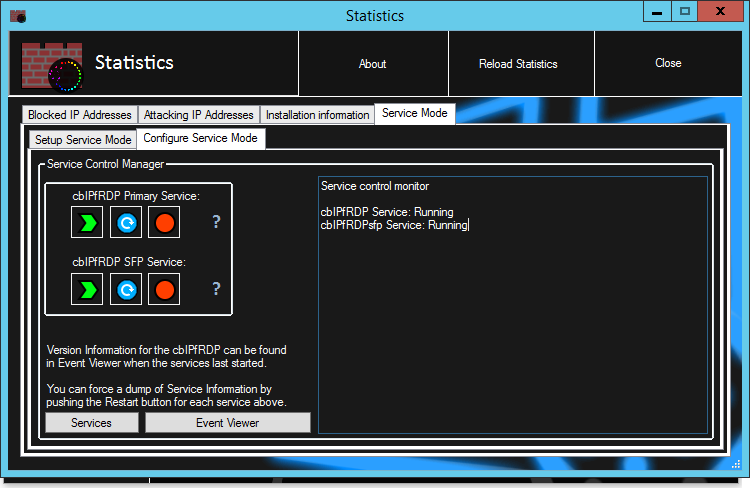Launch Event Viewer button
This screenshot has width=750, height=488.
(x=228, y=423)
